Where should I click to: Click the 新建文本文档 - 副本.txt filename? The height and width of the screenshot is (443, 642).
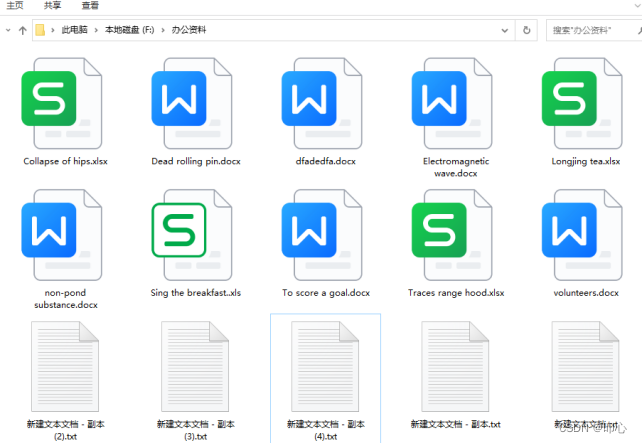coord(456,424)
